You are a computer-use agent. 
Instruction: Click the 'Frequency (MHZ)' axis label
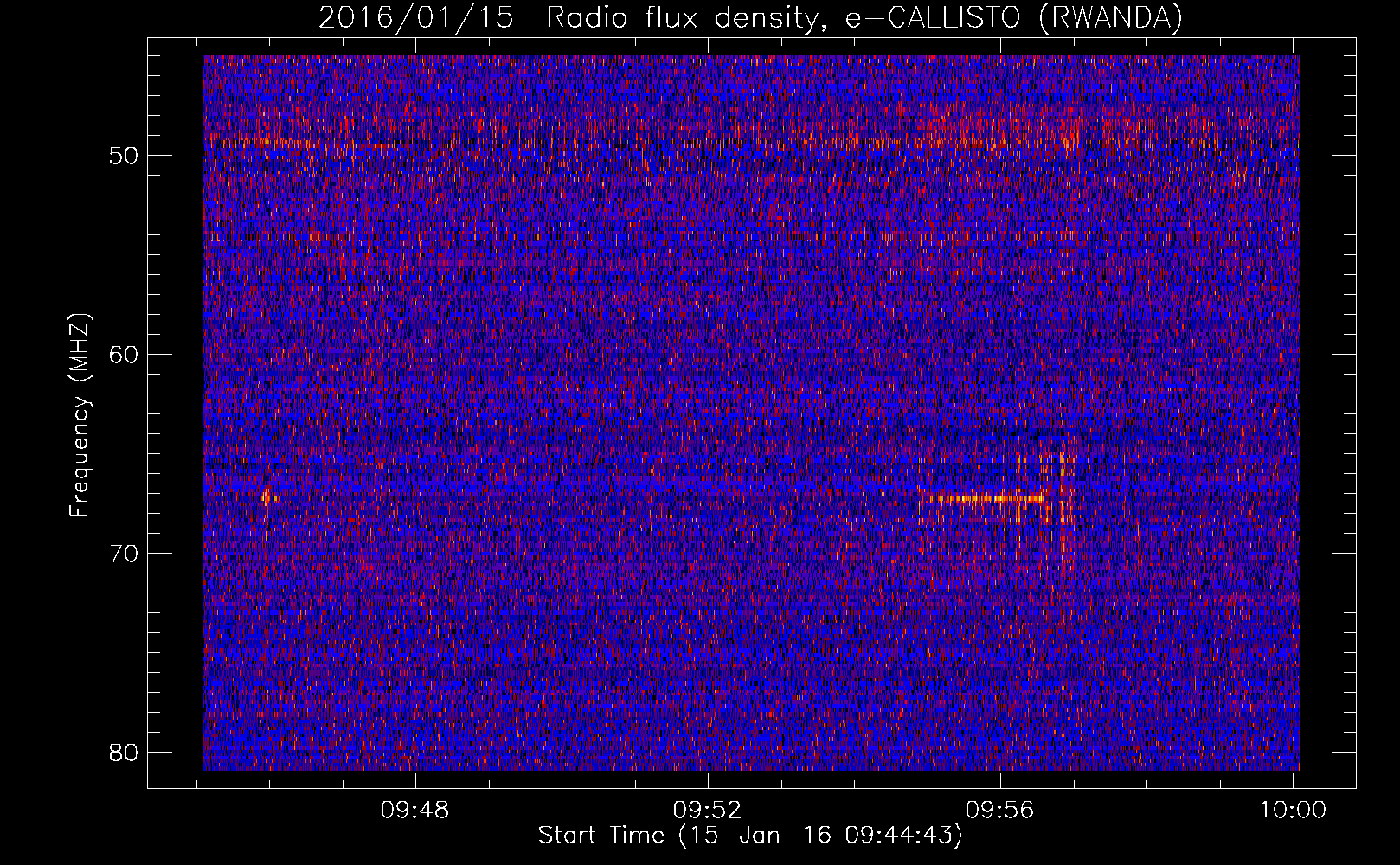point(80,414)
